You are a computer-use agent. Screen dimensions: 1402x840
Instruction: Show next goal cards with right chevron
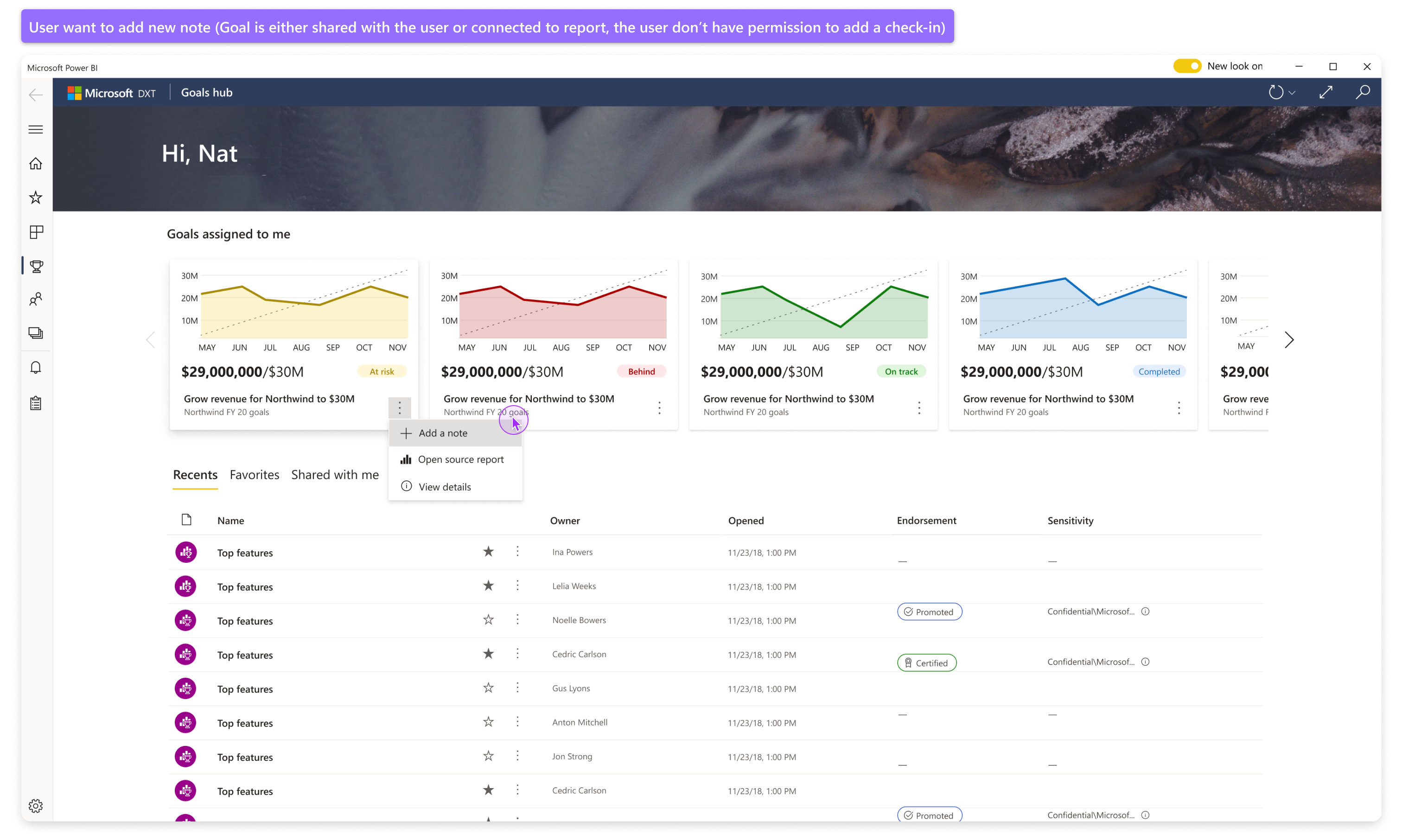pyautogui.click(x=1289, y=340)
